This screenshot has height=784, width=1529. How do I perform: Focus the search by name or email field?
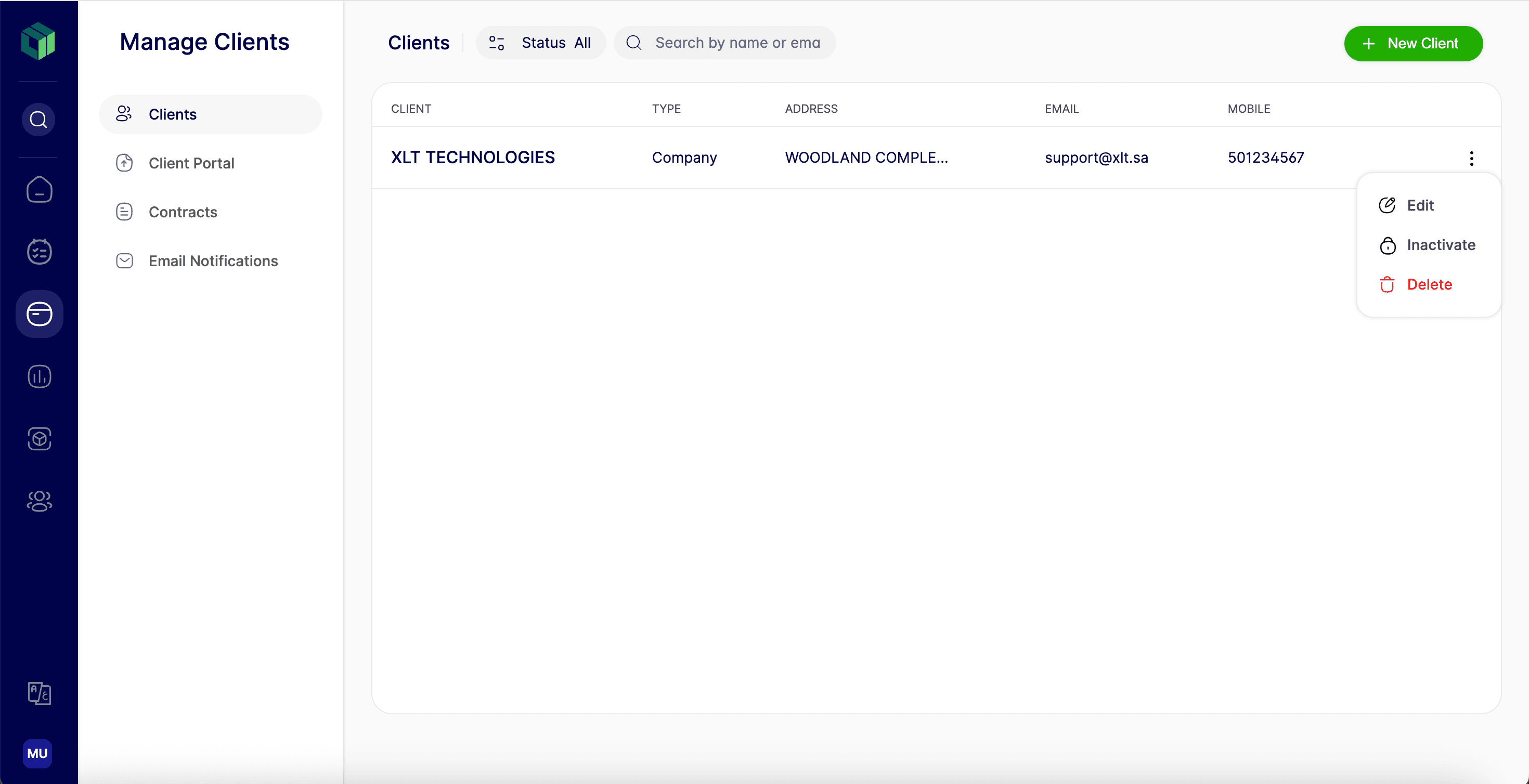pyautogui.click(x=736, y=43)
